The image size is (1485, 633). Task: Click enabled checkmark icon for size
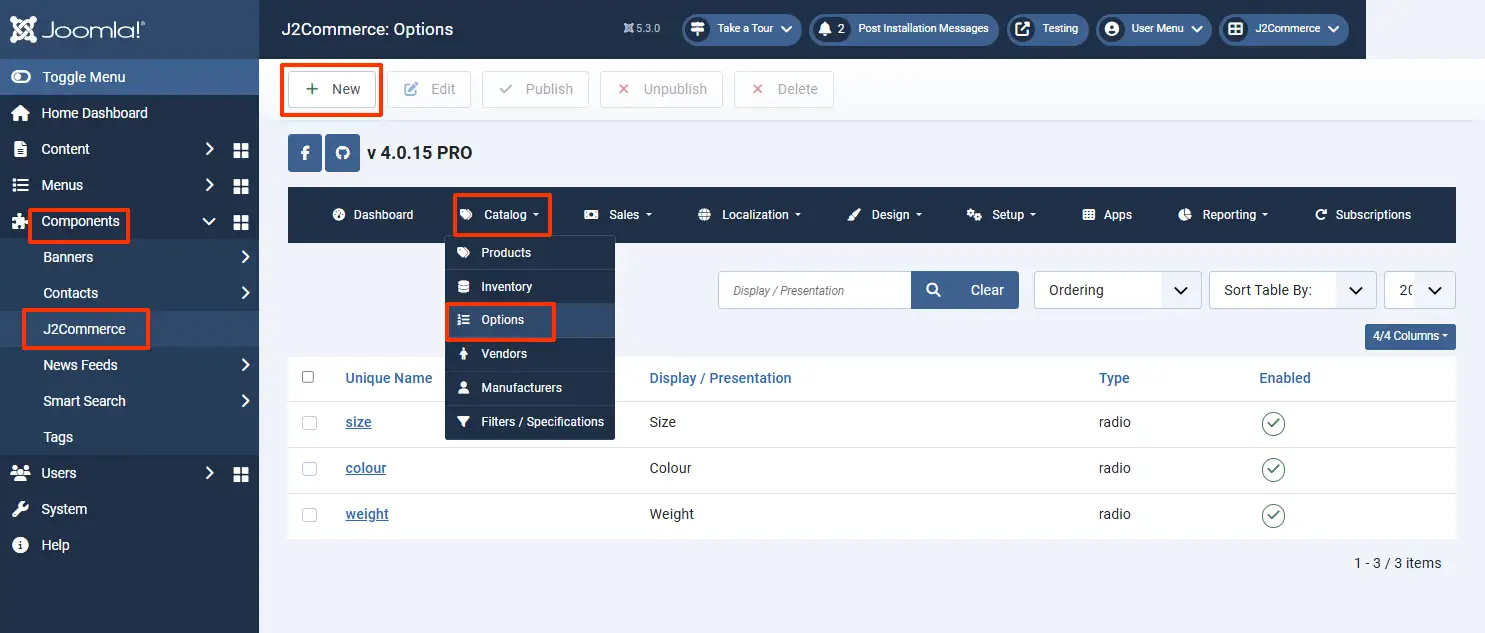pyautogui.click(x=1273, y=423)
